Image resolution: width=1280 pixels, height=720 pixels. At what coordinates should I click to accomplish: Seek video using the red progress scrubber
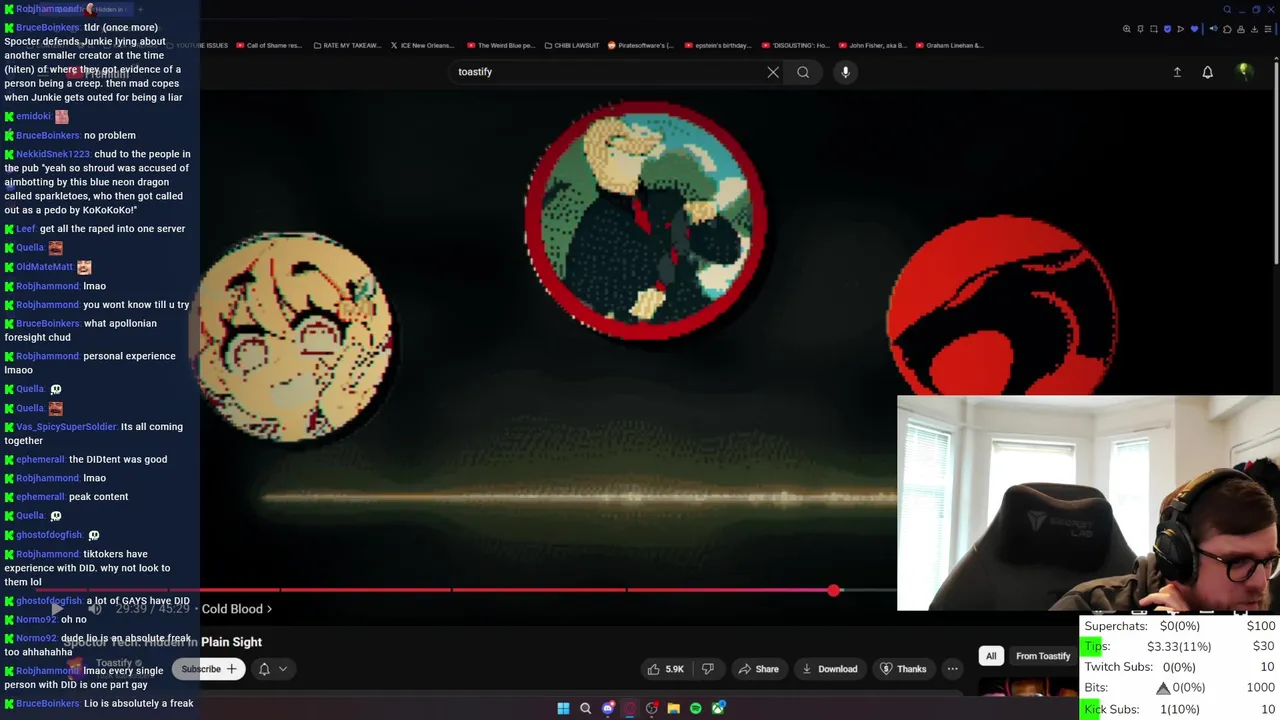834,591
